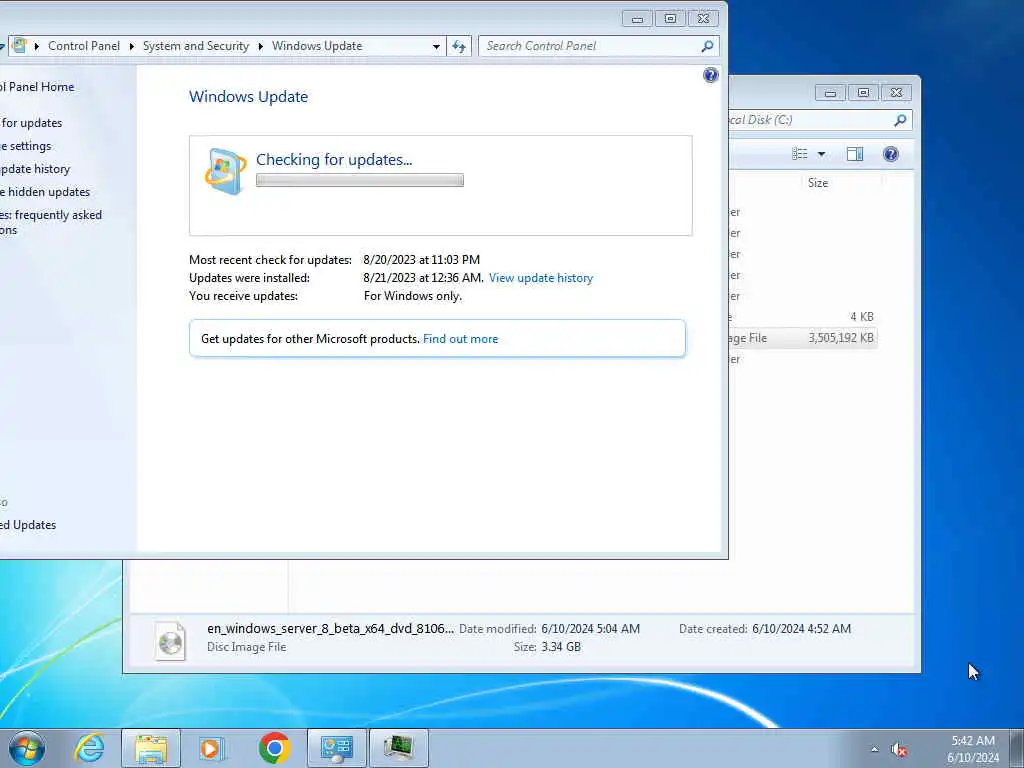The image size is (1024, 768).
Task: Click the Date modified 6/10/2024 5:04 AM value
Action: click(590, 629)
